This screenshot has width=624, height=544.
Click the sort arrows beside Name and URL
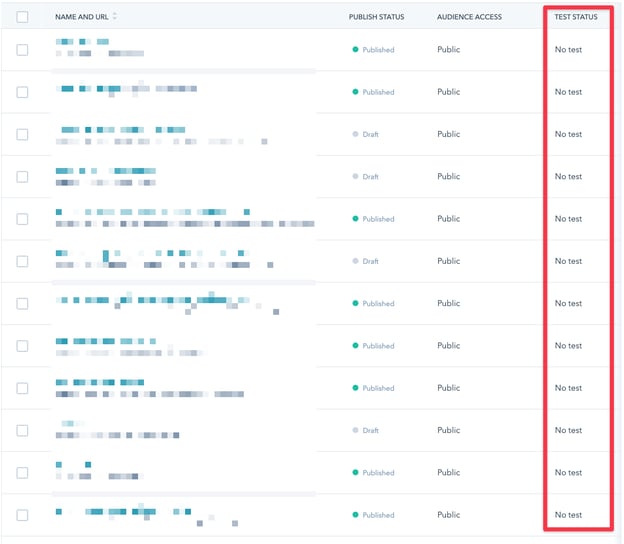click(x=115, y=17)
